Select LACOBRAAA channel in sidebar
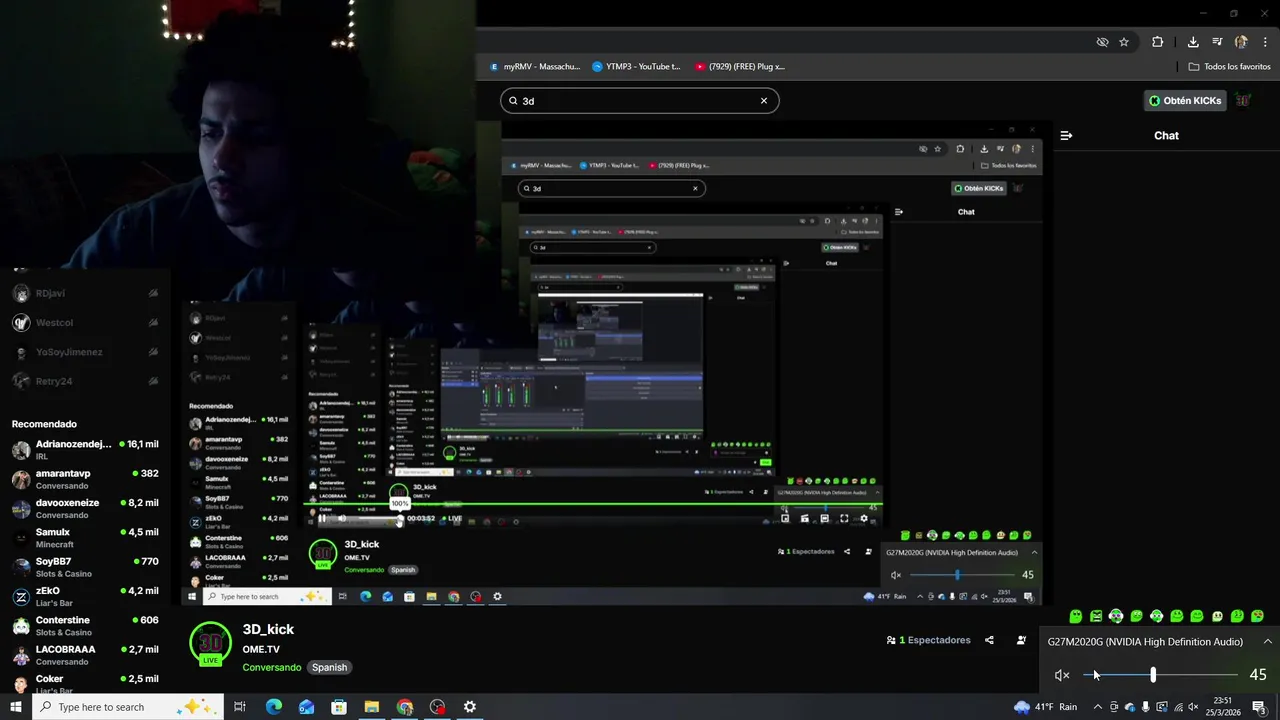Screen dimensions: 1280x720 coord(85,654)
